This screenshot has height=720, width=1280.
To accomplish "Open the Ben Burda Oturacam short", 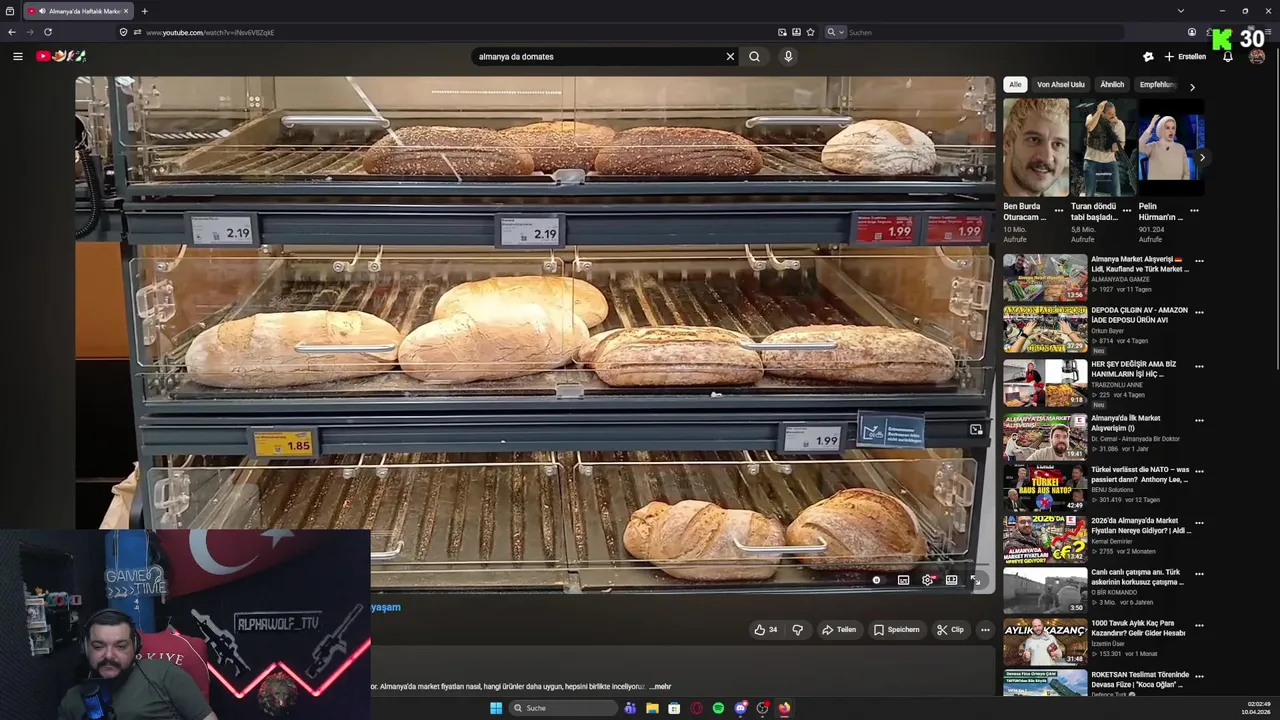I will [1036, 147].
